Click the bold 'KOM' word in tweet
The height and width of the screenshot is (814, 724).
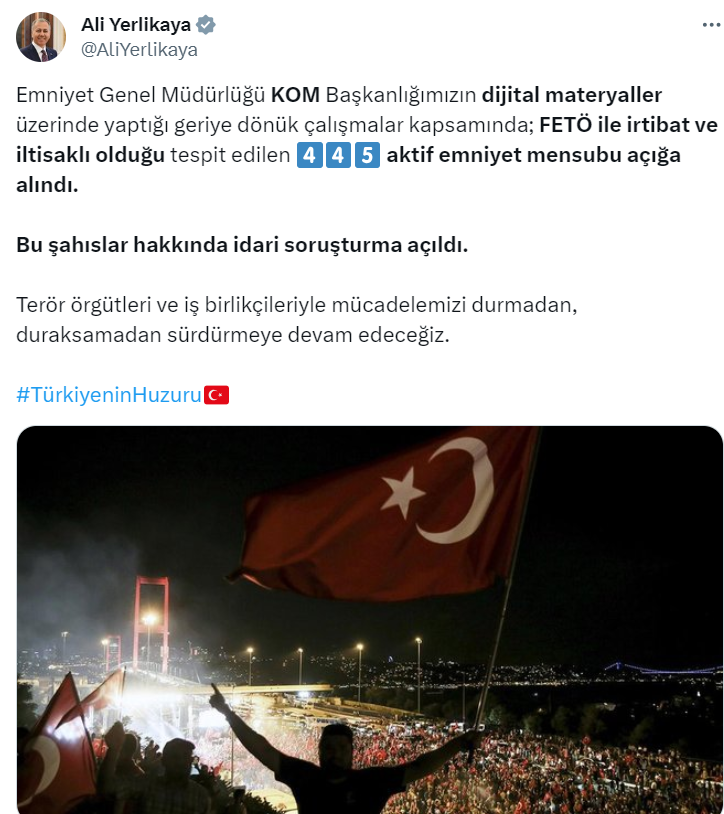click(295, 95)
